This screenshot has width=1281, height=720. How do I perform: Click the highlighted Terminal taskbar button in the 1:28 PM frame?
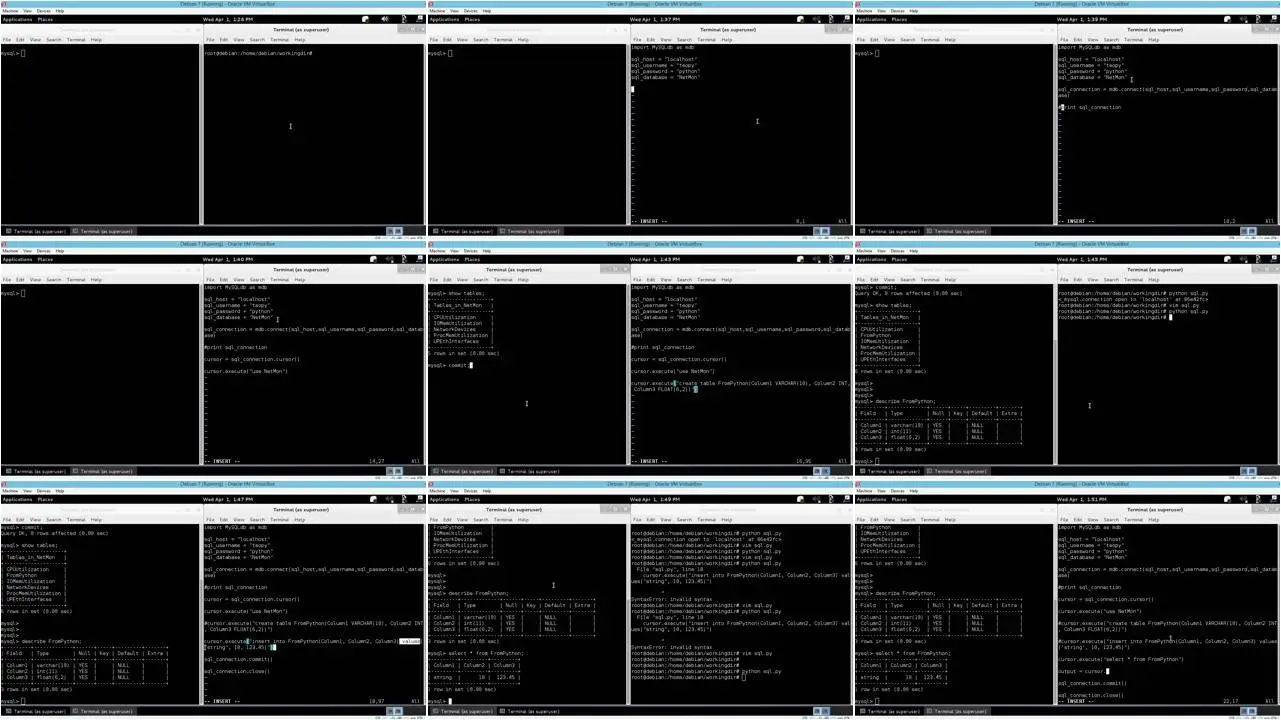(103, 231)
